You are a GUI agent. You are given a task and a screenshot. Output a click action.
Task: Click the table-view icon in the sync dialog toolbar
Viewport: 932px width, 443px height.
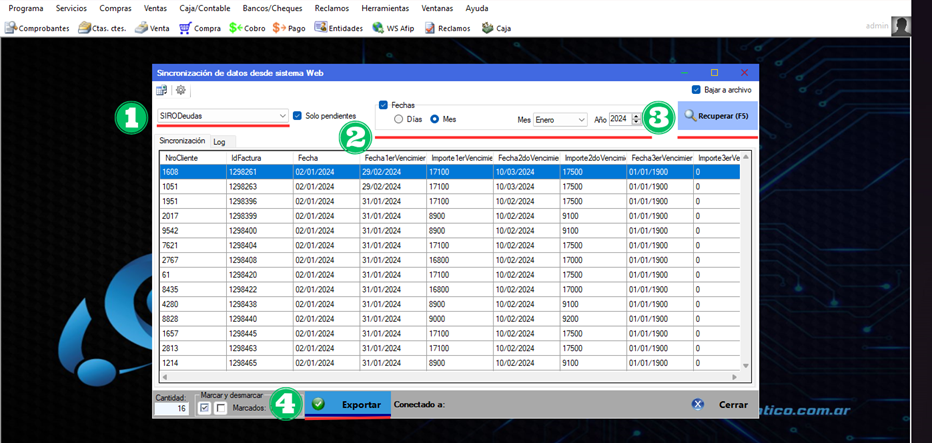point(162,90)
